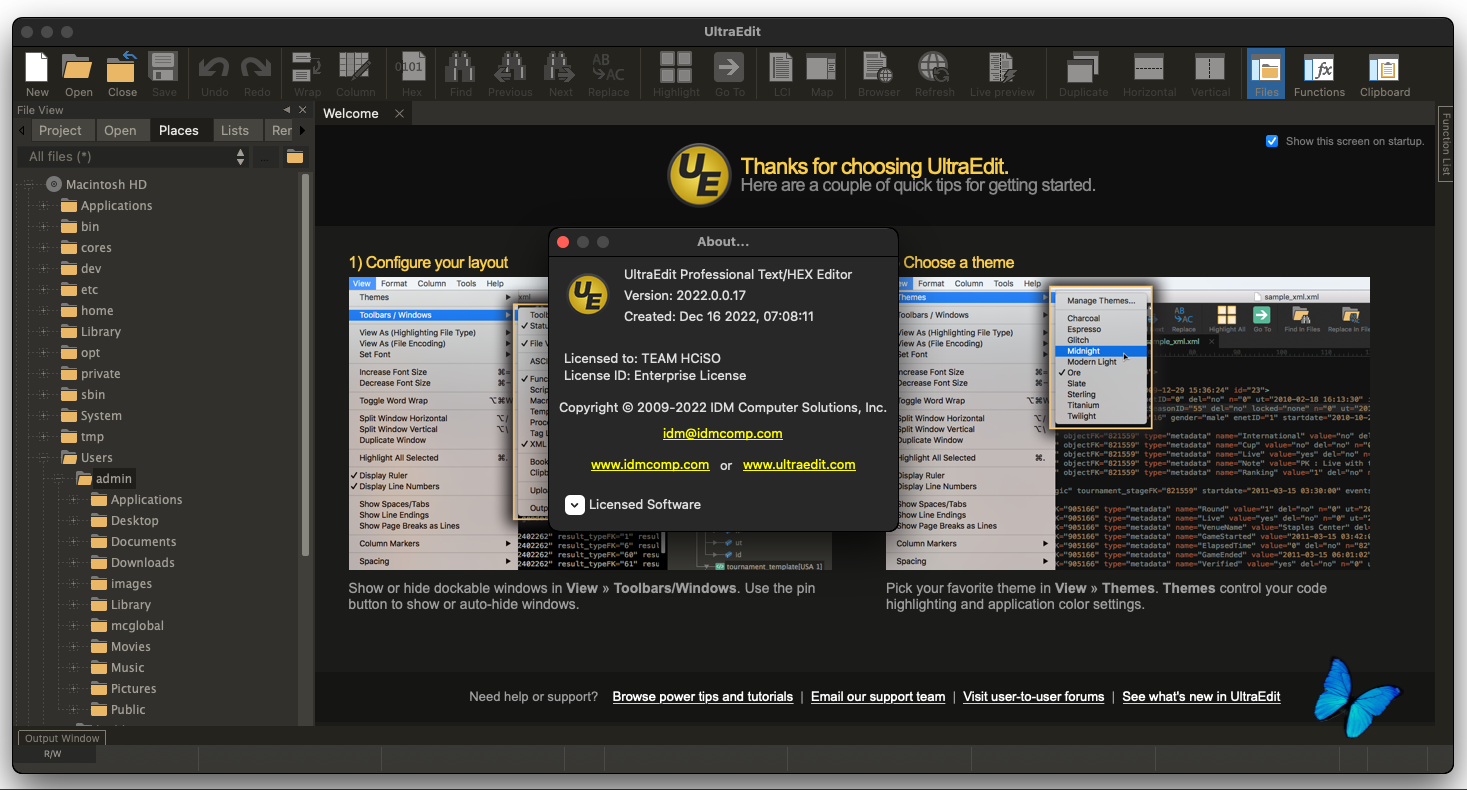Collapse the Users folder node
This screenshot has height=790, width=1467.
44,458
